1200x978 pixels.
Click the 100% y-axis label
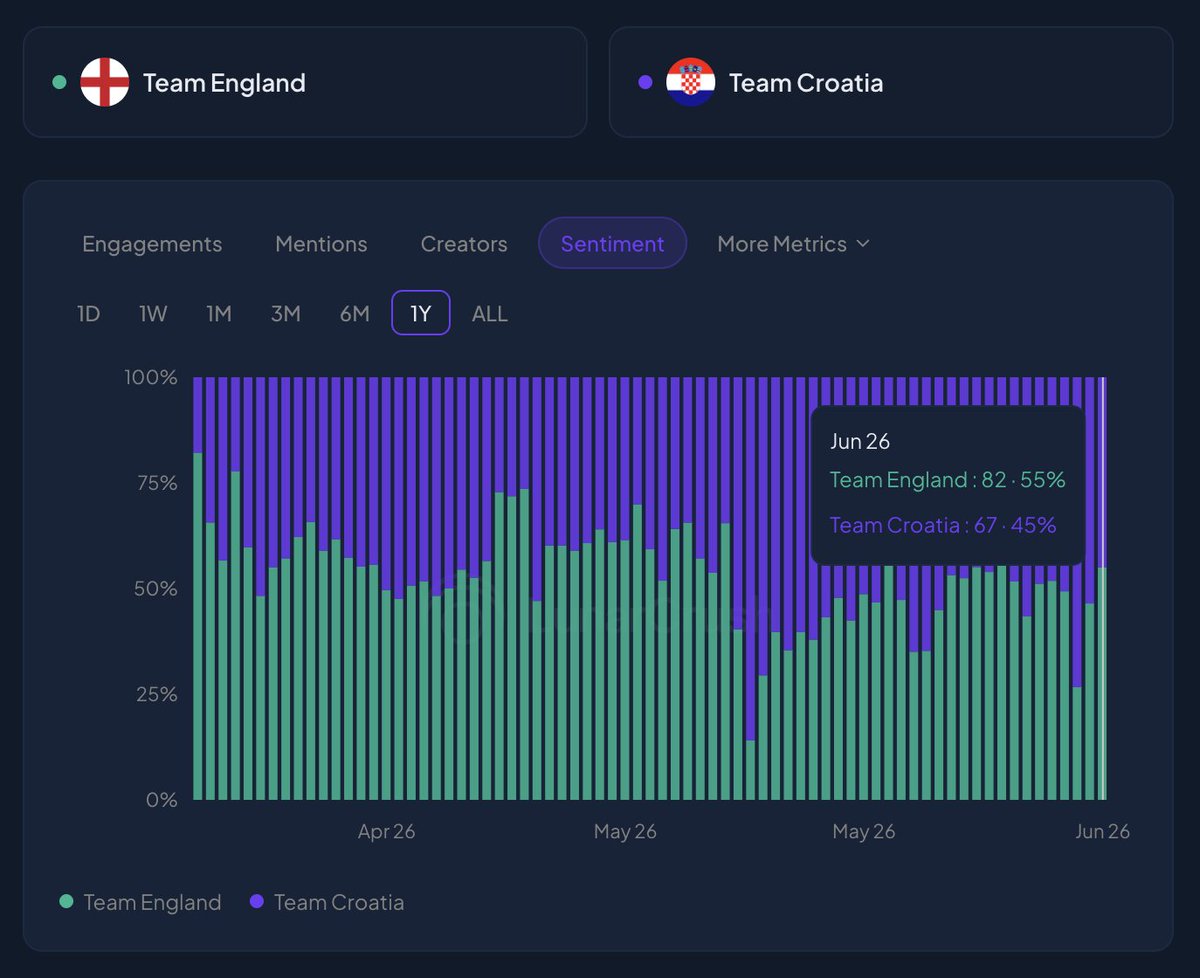(x=151, y=378)
